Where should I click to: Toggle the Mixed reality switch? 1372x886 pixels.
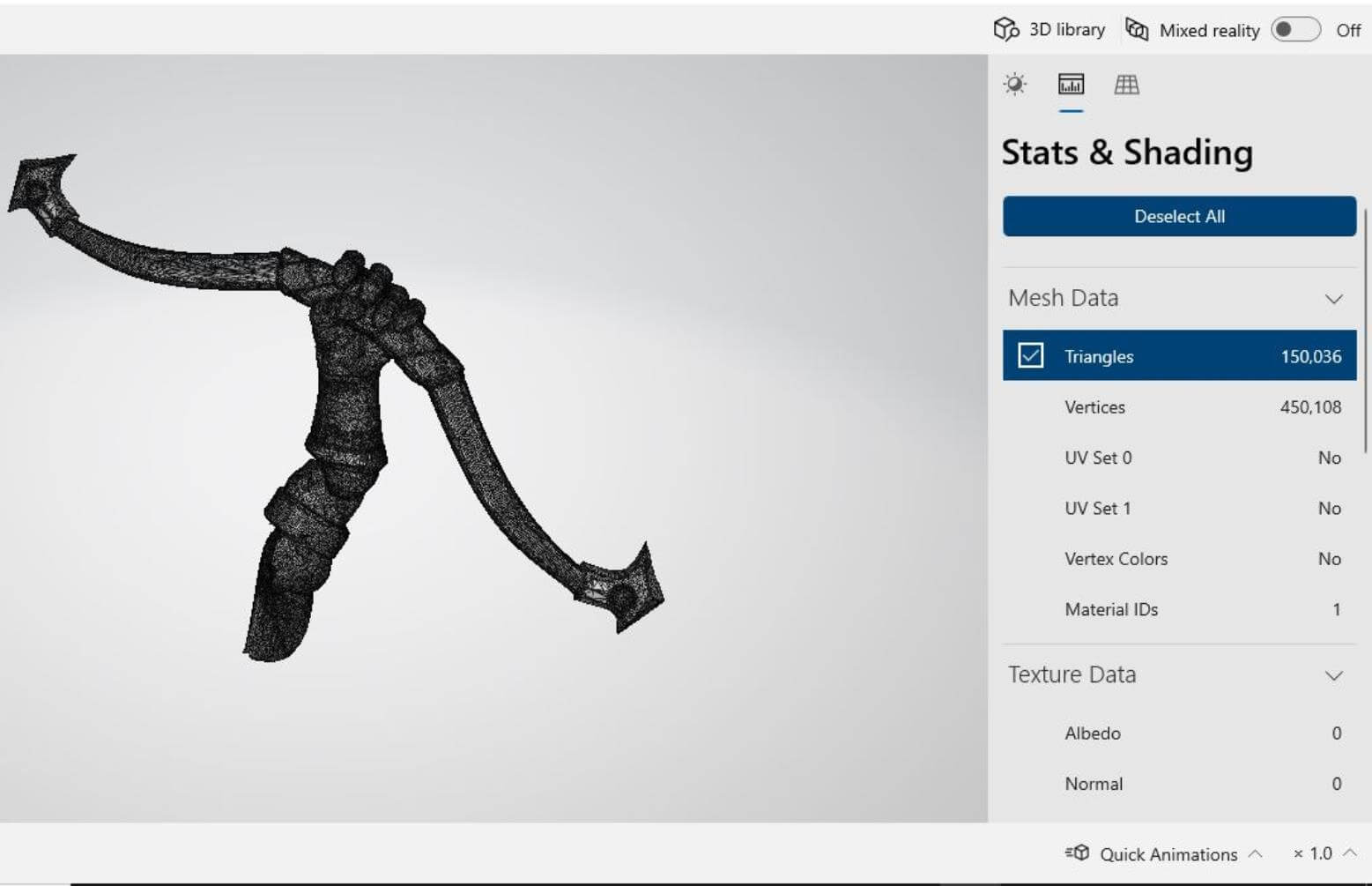pos(1294,30)
